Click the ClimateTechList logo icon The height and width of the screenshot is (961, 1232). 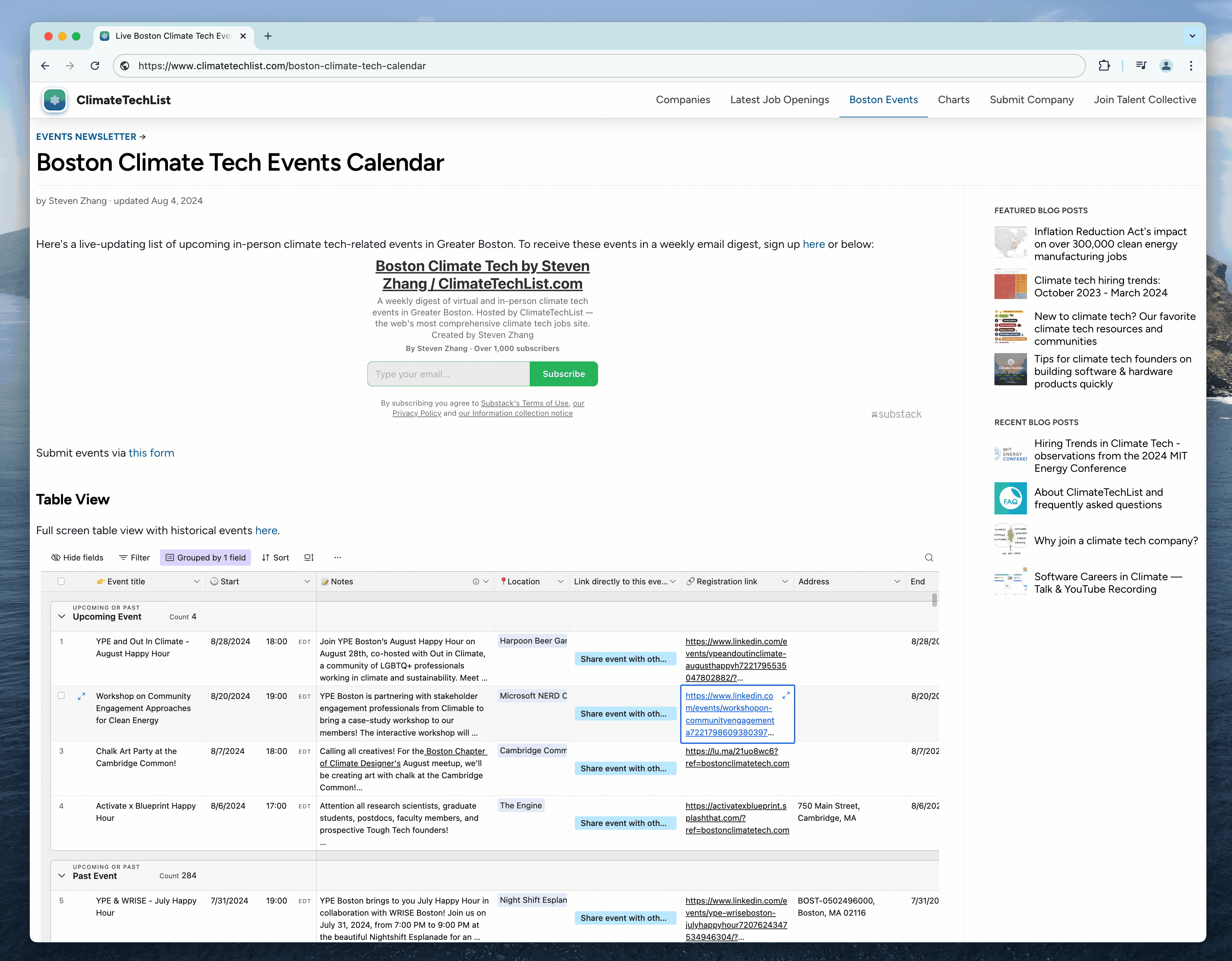pyautogui.click(x=55, y=100)
